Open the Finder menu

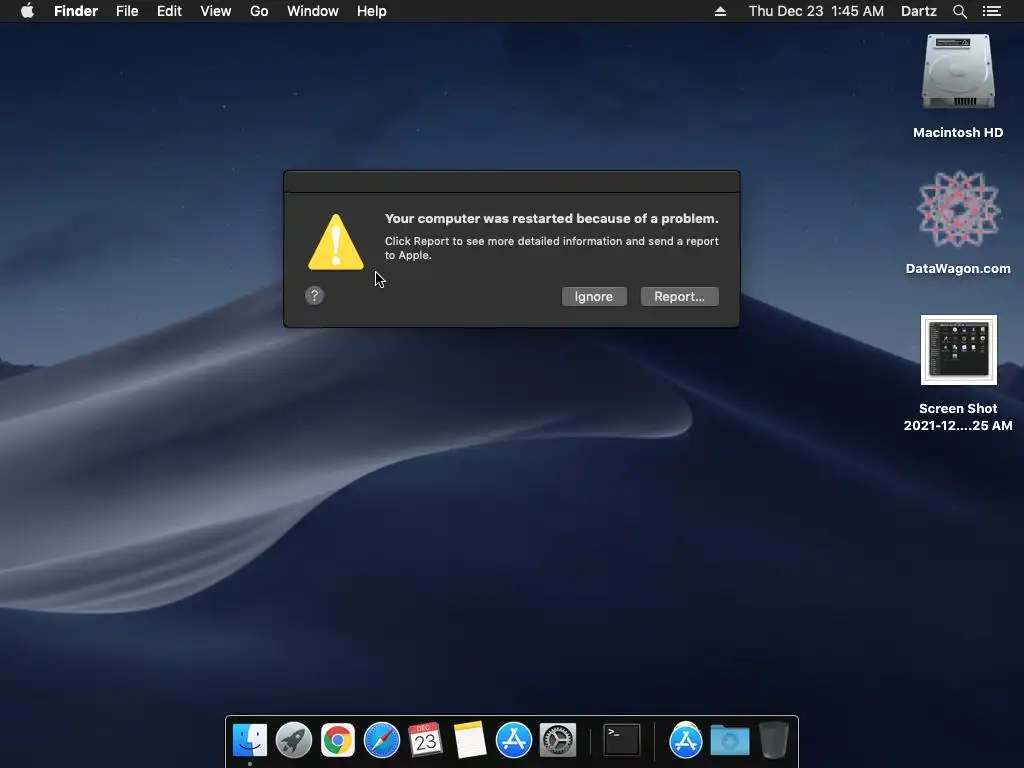(x=76, y=11)
